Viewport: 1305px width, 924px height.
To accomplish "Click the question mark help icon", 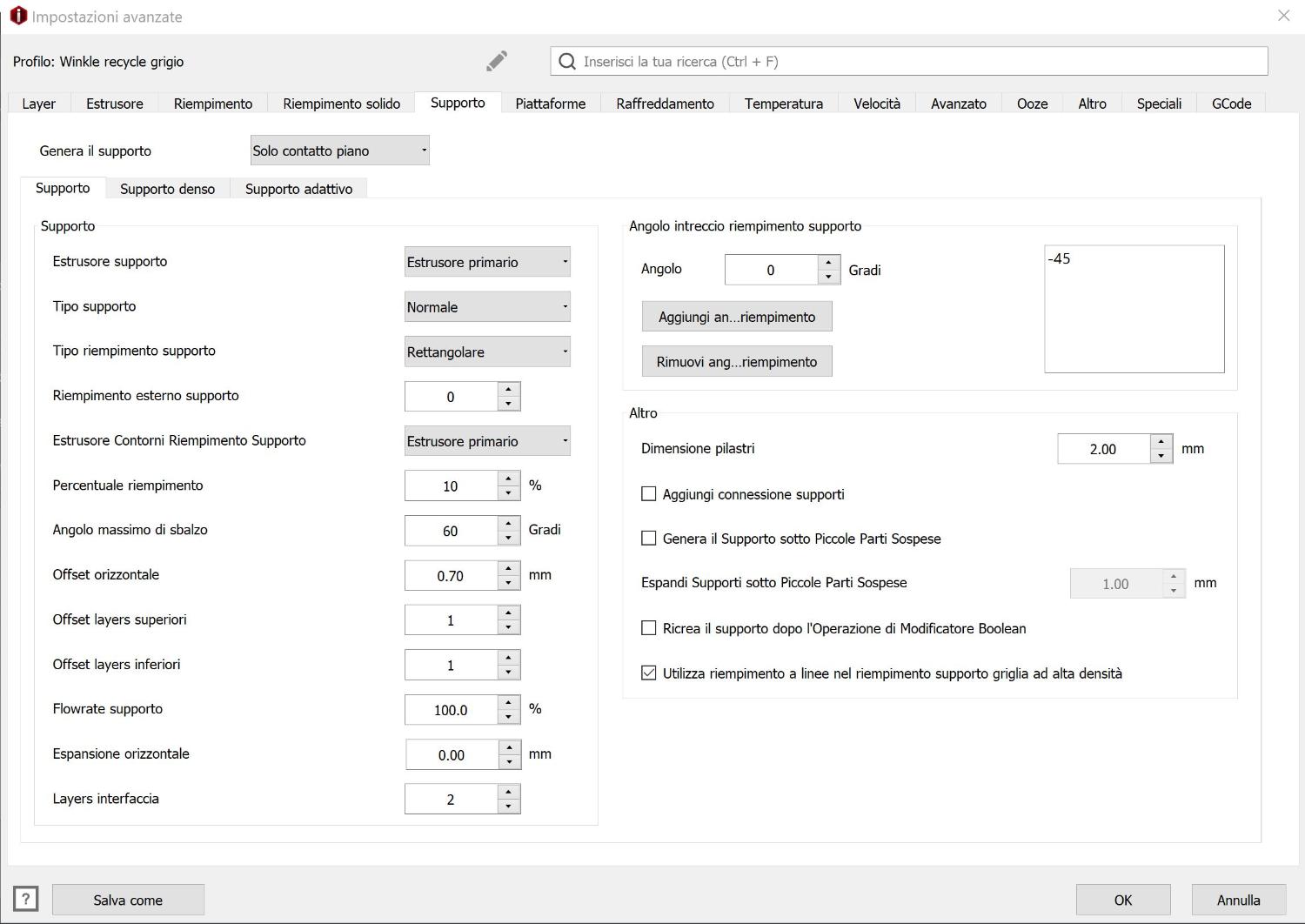I will click(x=26, y=899).
